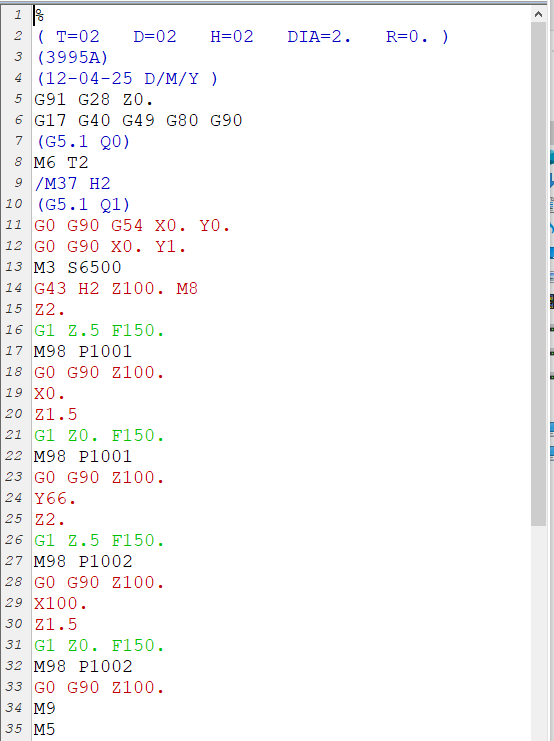Click the 'G0 G90 X0. Y1.' line
The image size is (554, 741).
(110, 246)
